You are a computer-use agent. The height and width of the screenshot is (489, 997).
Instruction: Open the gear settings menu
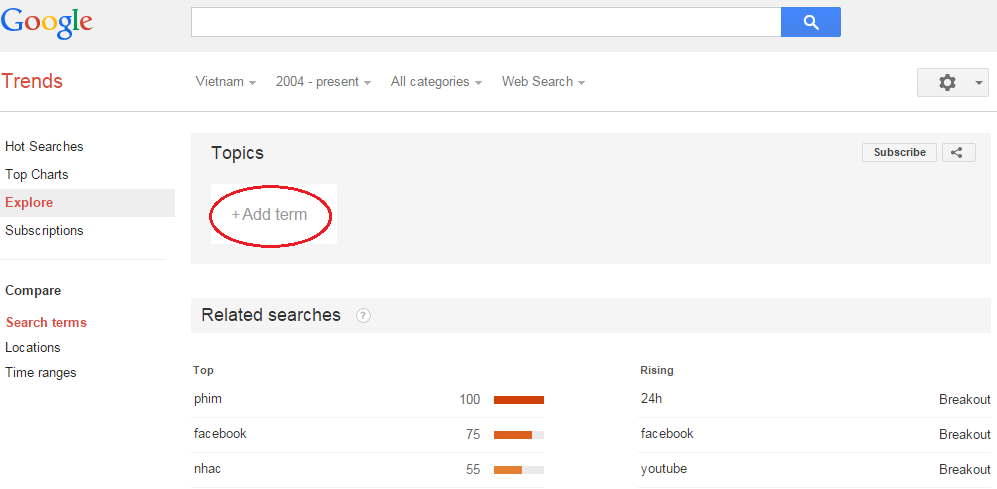(x=952, y=83)
